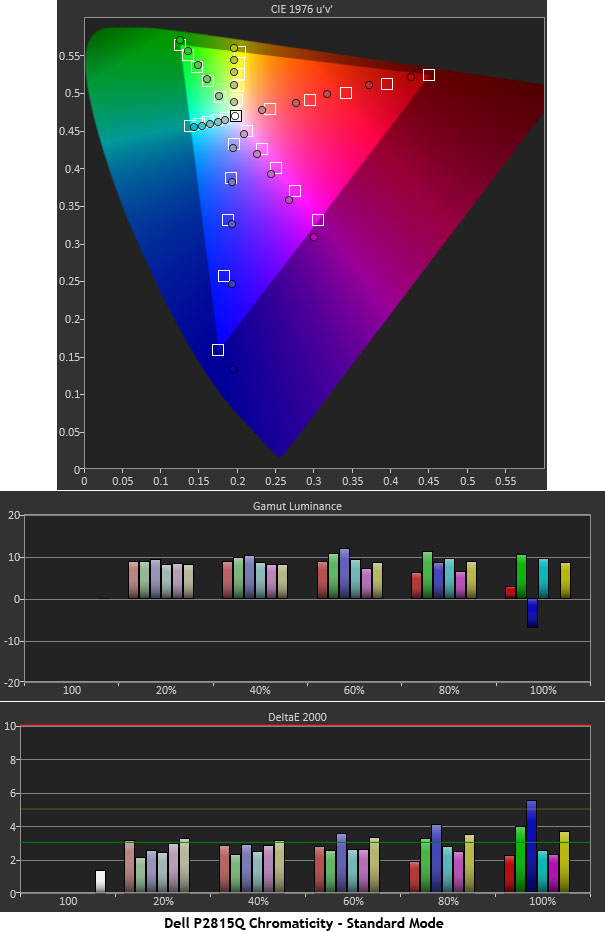Click the red 100% bar in DeltaE 2000
This screenshot has height=932, width=605.
pyautogui.click(x=509, y=874)
